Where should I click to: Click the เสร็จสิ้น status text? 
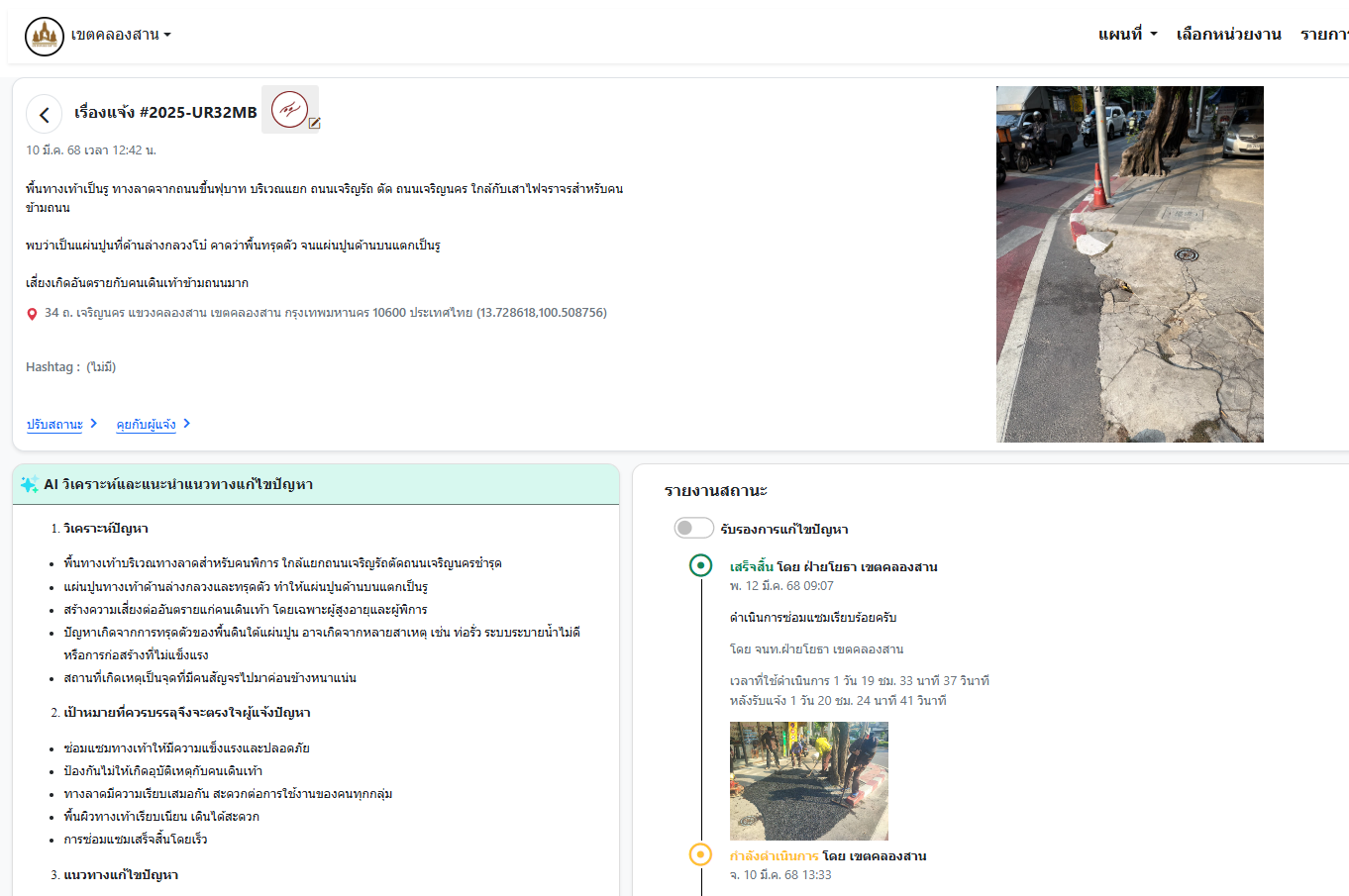pyautogui.click(x=751, y=567)
